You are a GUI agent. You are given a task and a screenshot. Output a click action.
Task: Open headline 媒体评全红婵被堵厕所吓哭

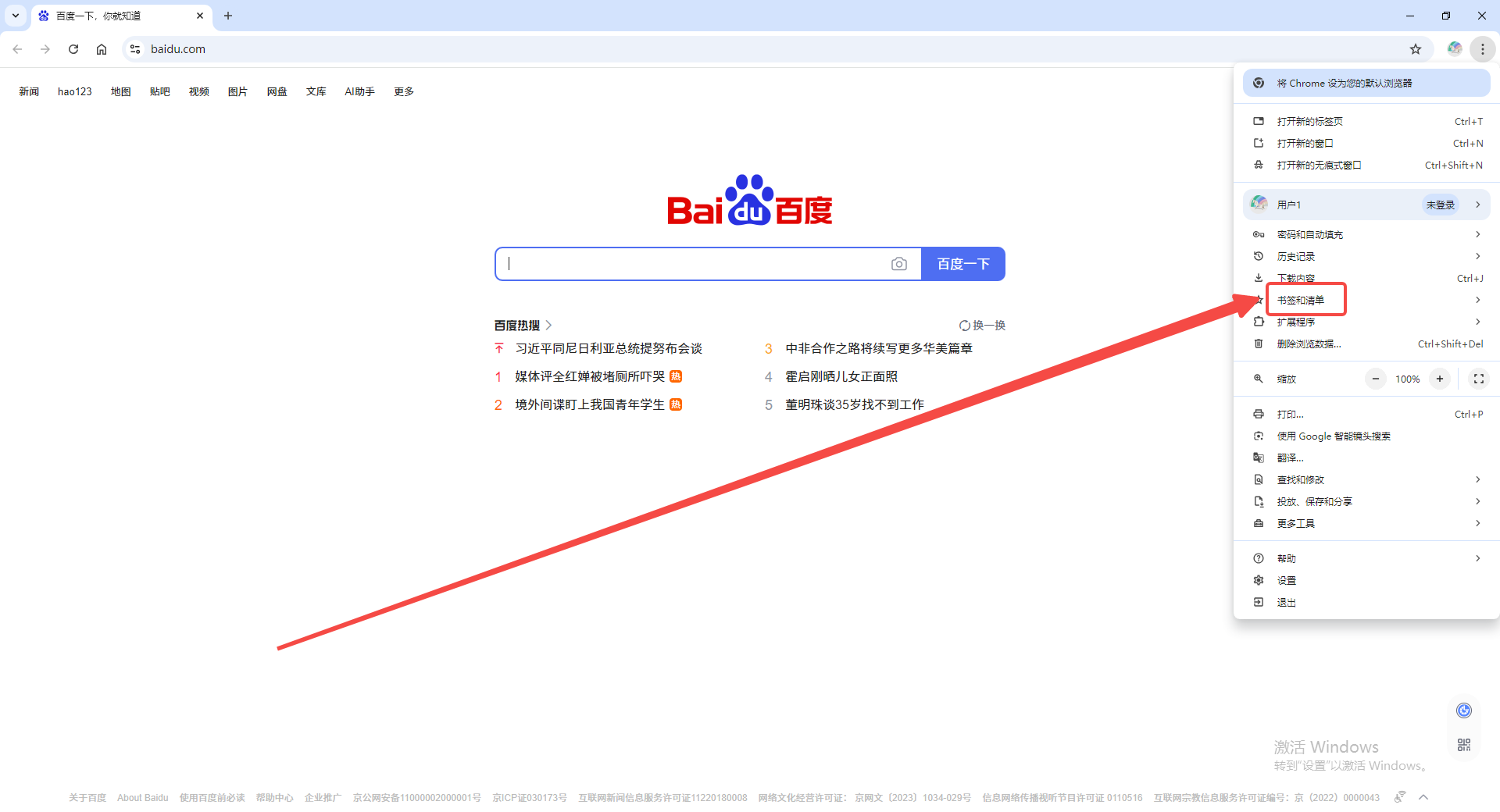point(590,376)
